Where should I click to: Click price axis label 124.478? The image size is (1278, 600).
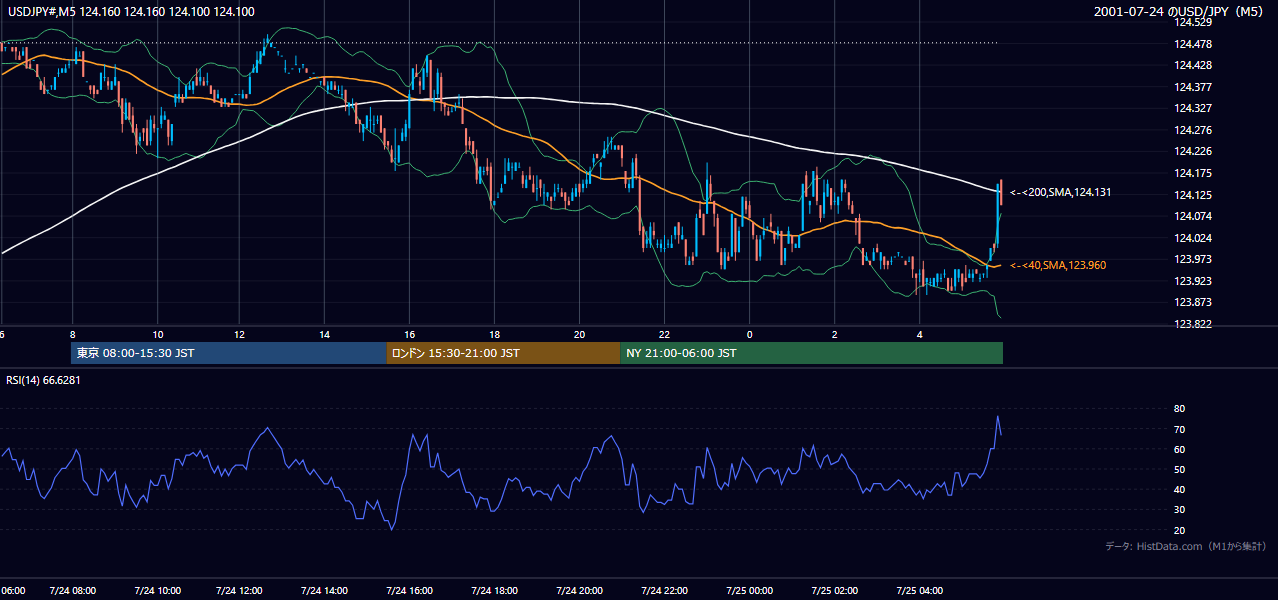[x=1194, y=44]
